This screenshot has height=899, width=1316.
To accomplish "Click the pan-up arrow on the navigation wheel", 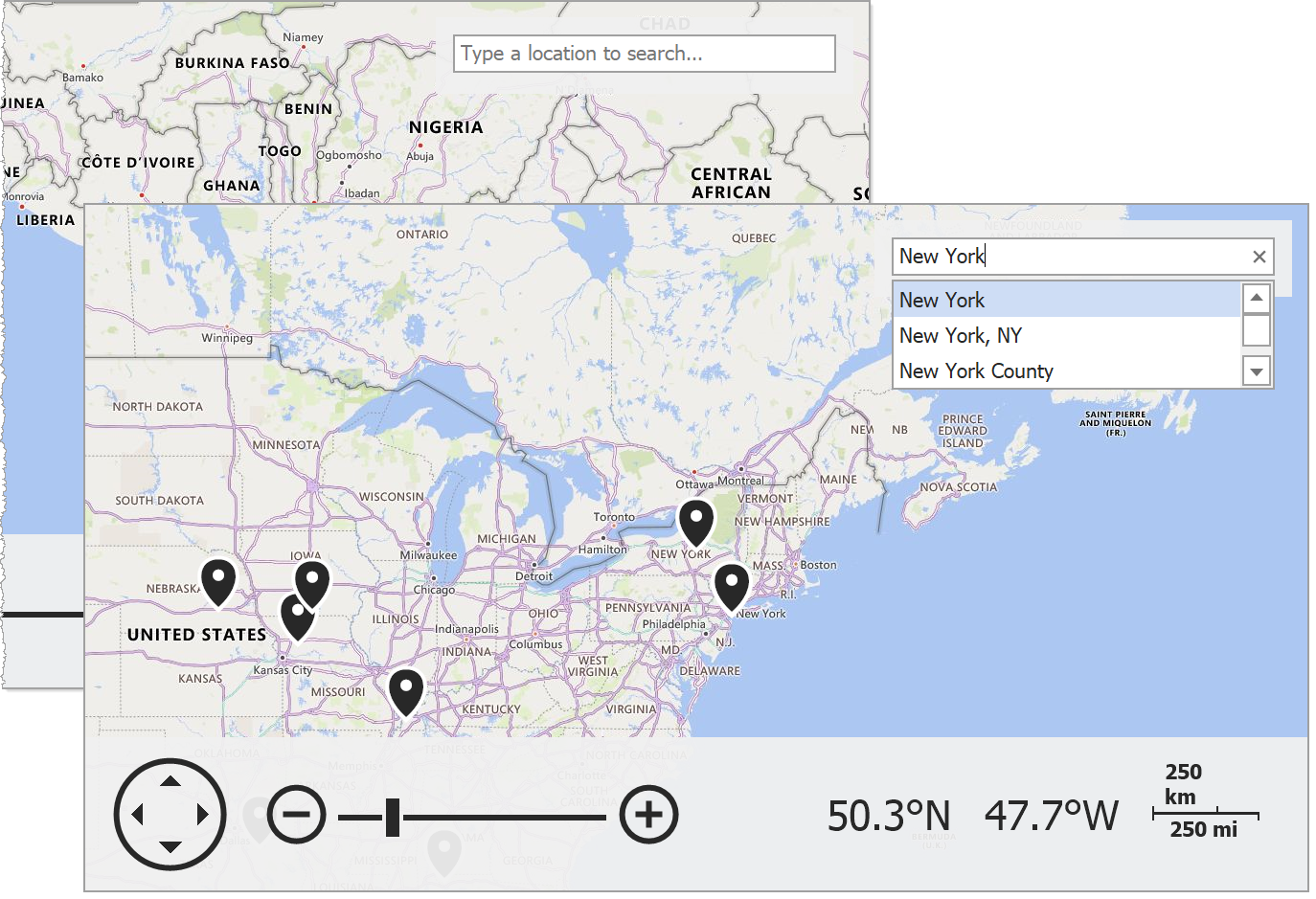I will coord(170,782).
